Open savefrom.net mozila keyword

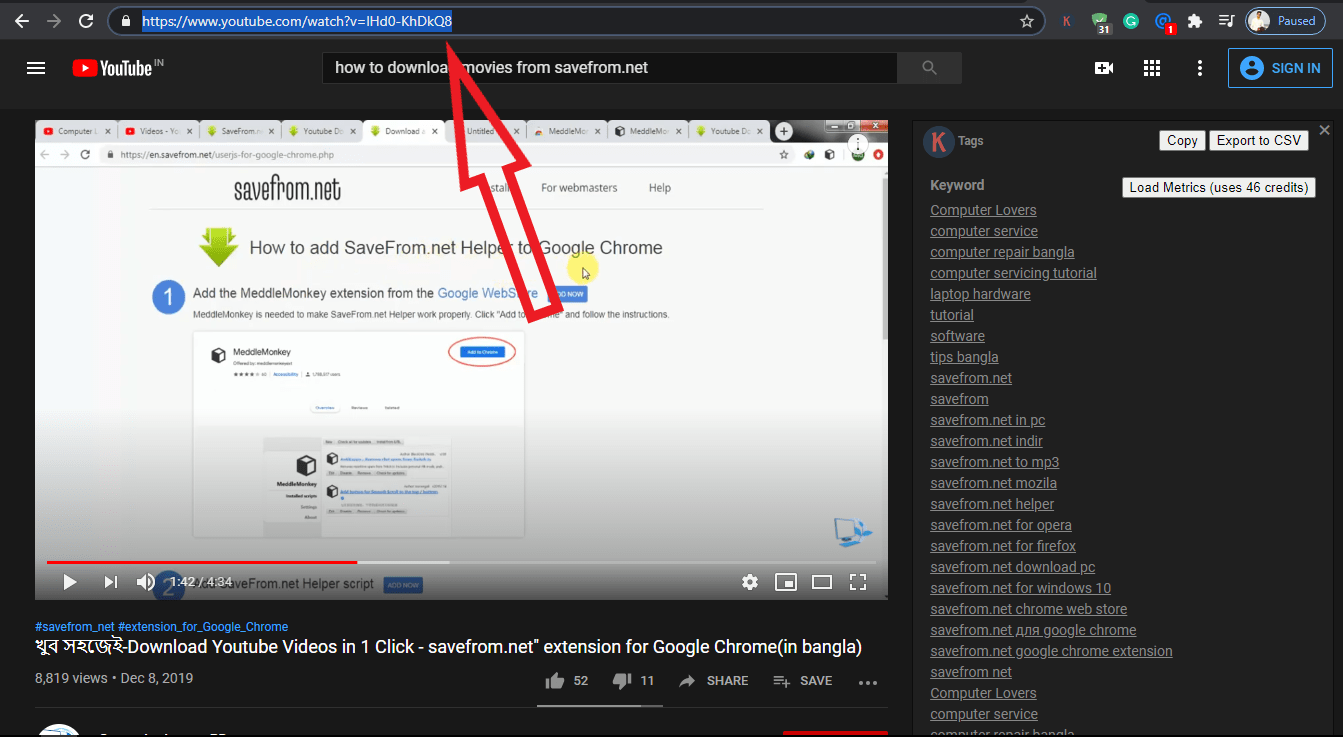pyautogui.click(x=993, y=483)
